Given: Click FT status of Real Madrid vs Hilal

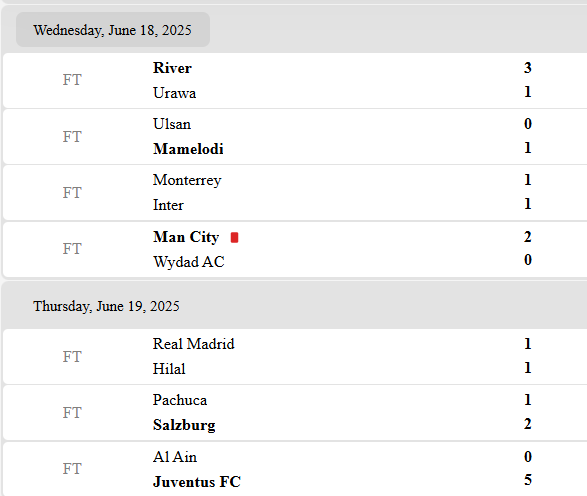Looking at the screenshot, I should click(72, 357).
